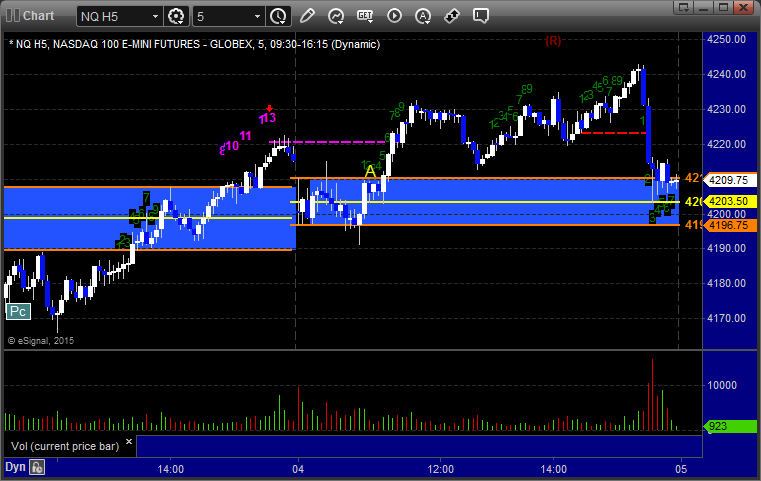The height and width of the screenshot is (481, 761).
Task: Toggle the Pc previous close button
Action: click(x=18, y=312)
